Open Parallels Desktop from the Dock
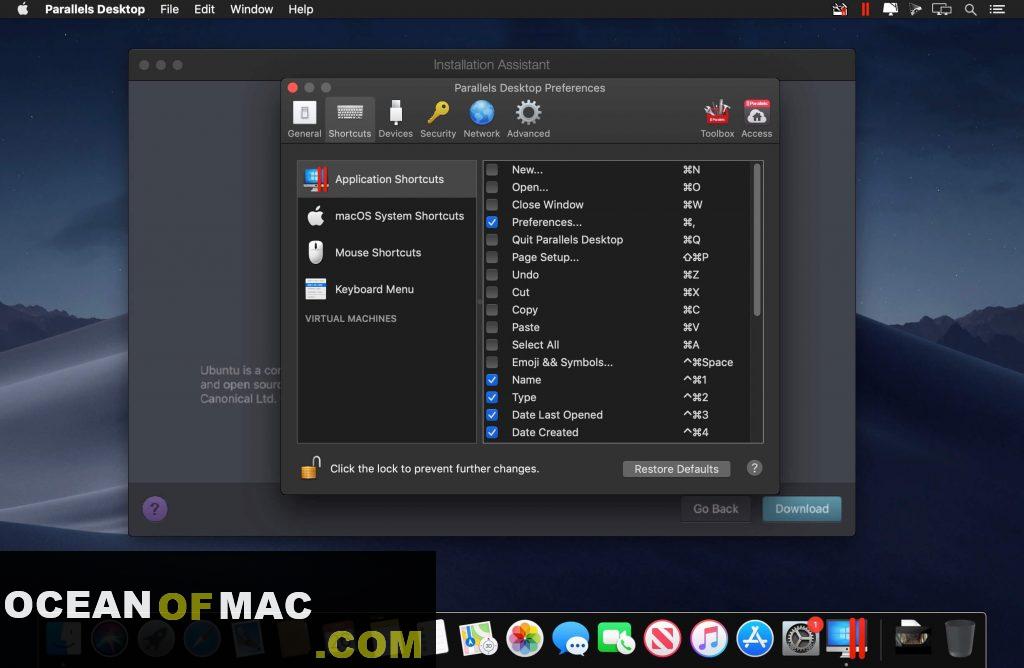This screenshot has height=668, width=1024. (x=846, y=638)
